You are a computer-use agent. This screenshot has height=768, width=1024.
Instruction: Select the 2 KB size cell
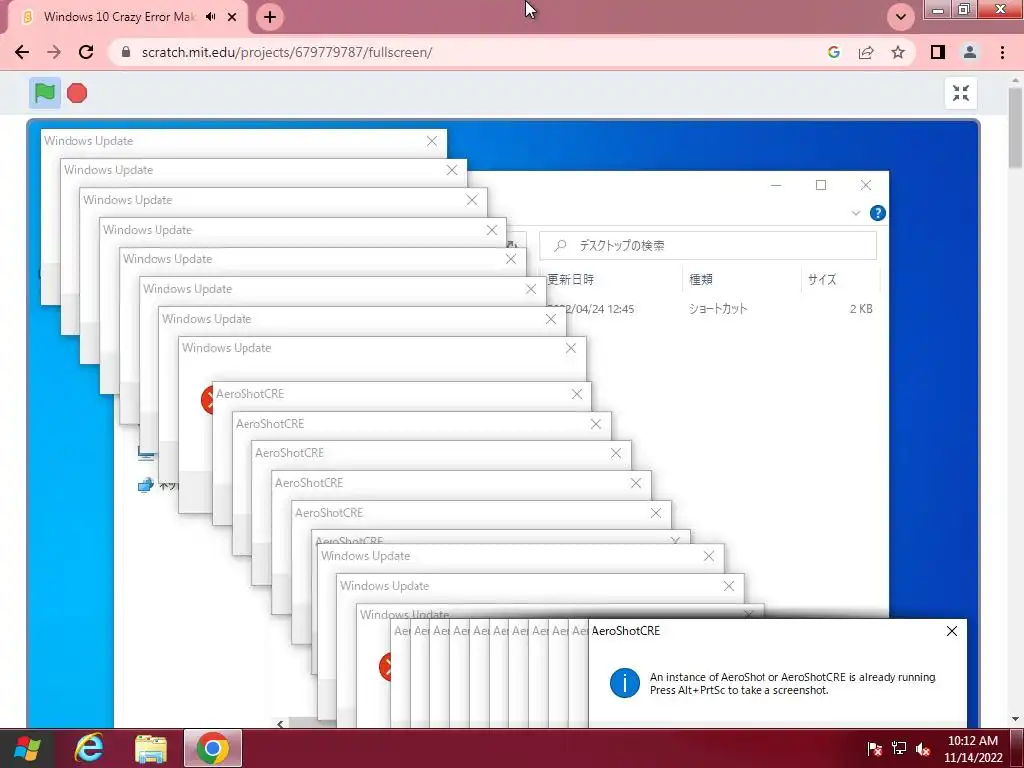[861, 309]
